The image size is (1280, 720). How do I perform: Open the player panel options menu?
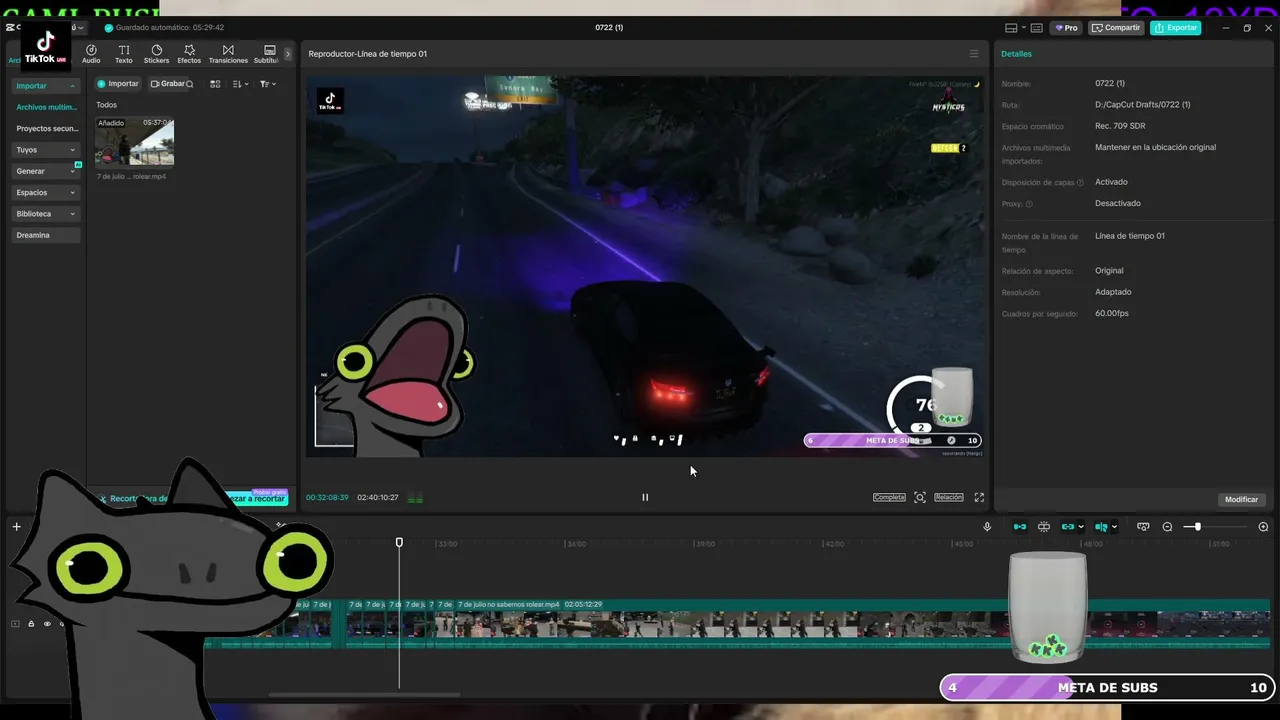coord(974,54)
